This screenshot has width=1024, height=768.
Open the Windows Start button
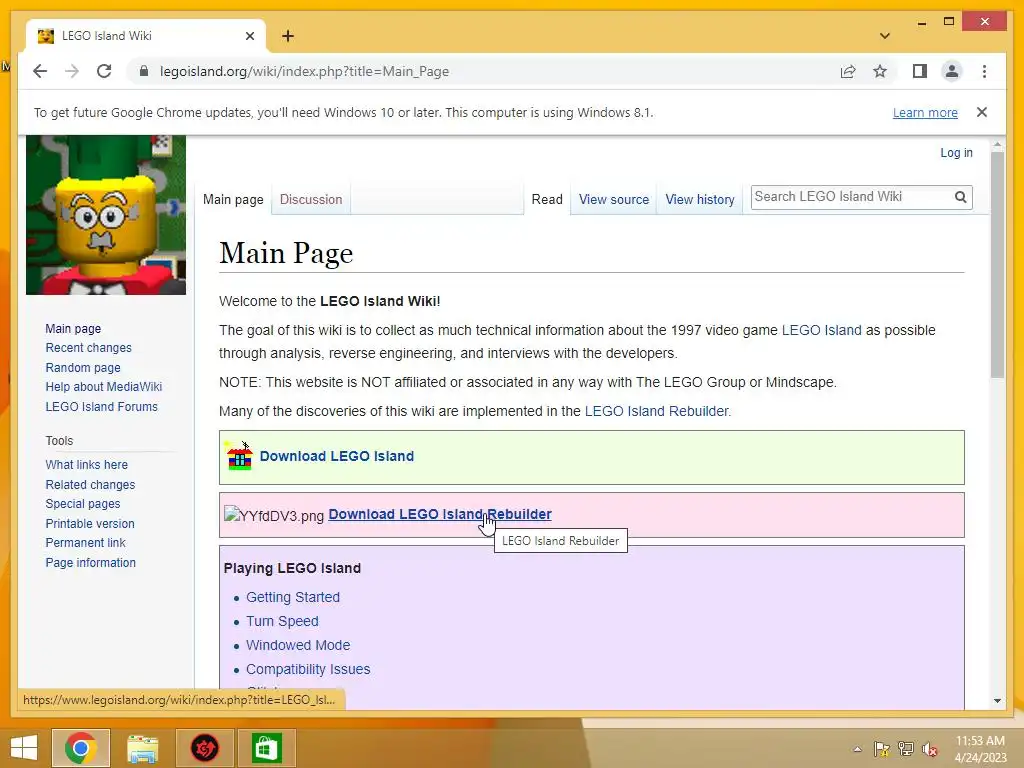[24, 748]
